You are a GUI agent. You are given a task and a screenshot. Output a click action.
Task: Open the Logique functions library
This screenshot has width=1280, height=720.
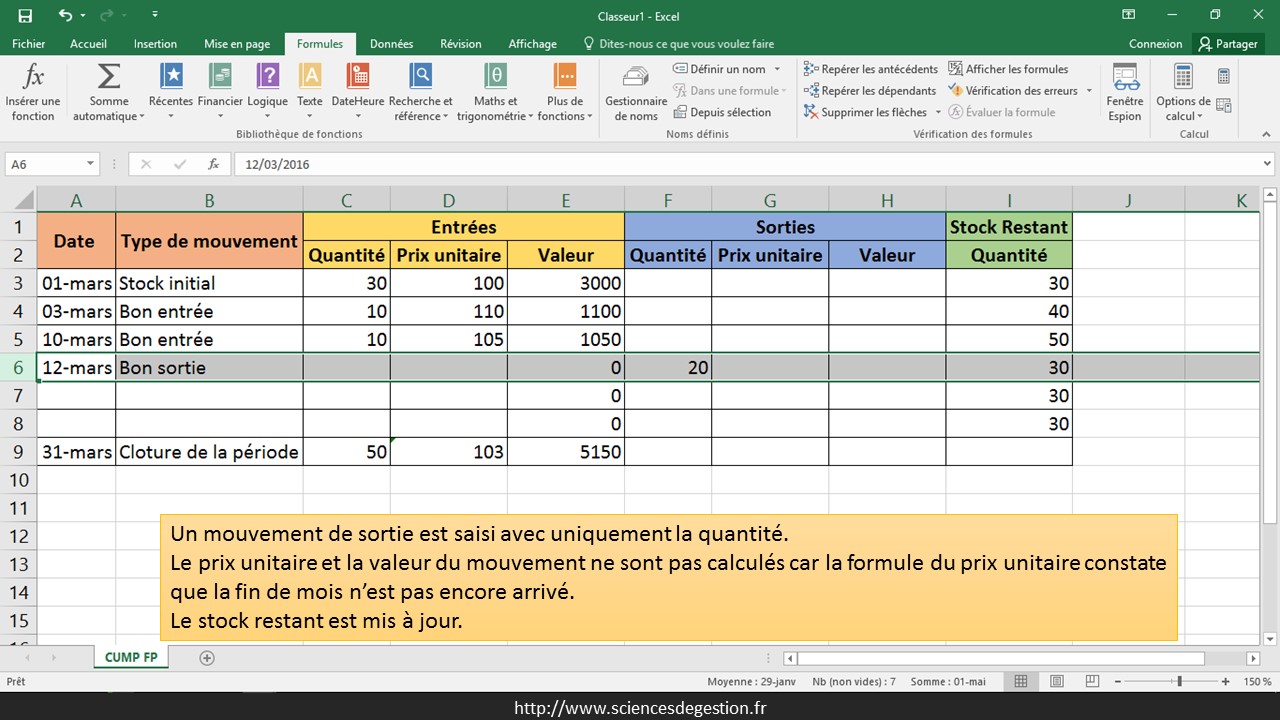(267, 78)
